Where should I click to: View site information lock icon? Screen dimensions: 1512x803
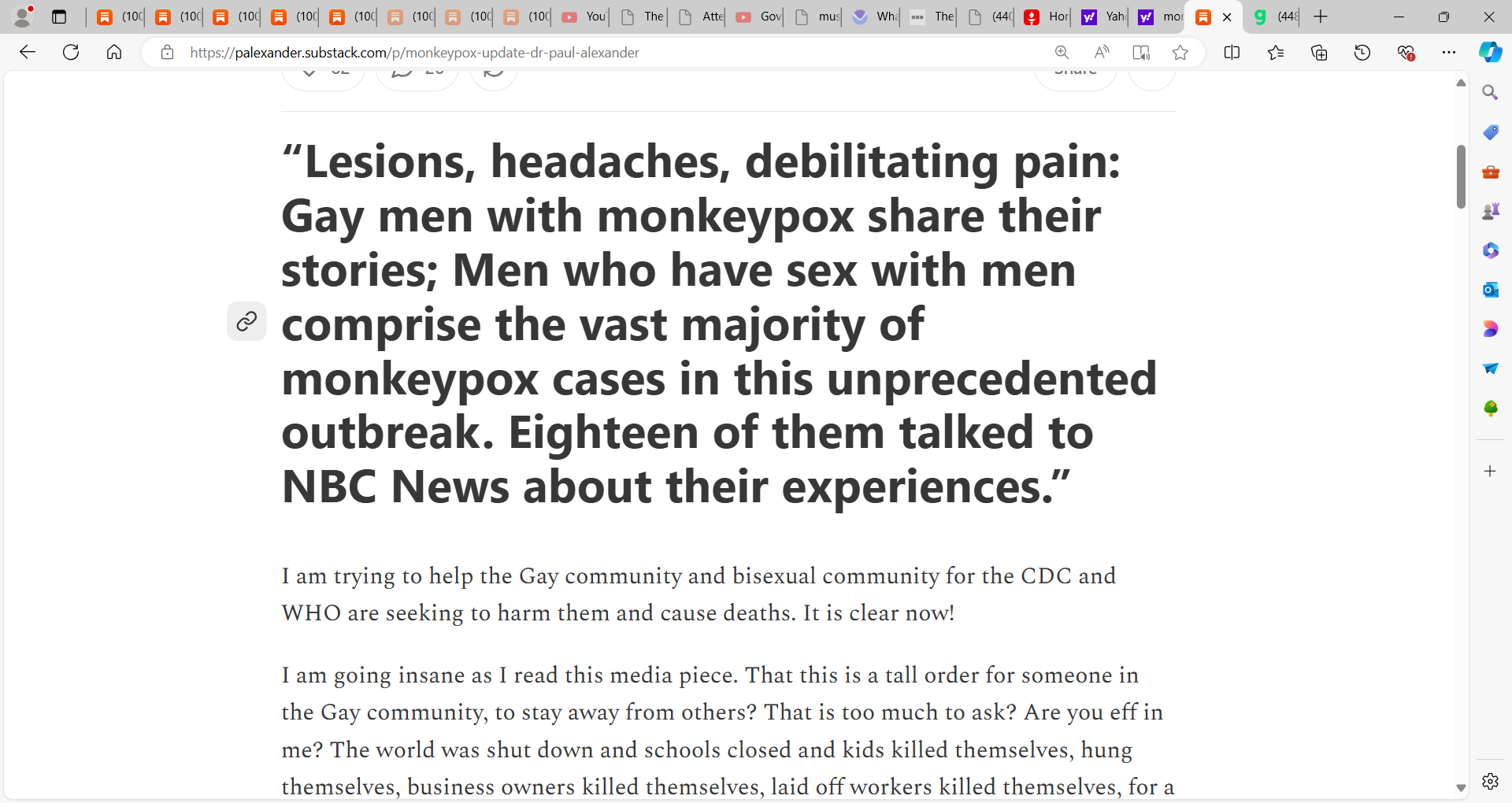pos(167,53)
